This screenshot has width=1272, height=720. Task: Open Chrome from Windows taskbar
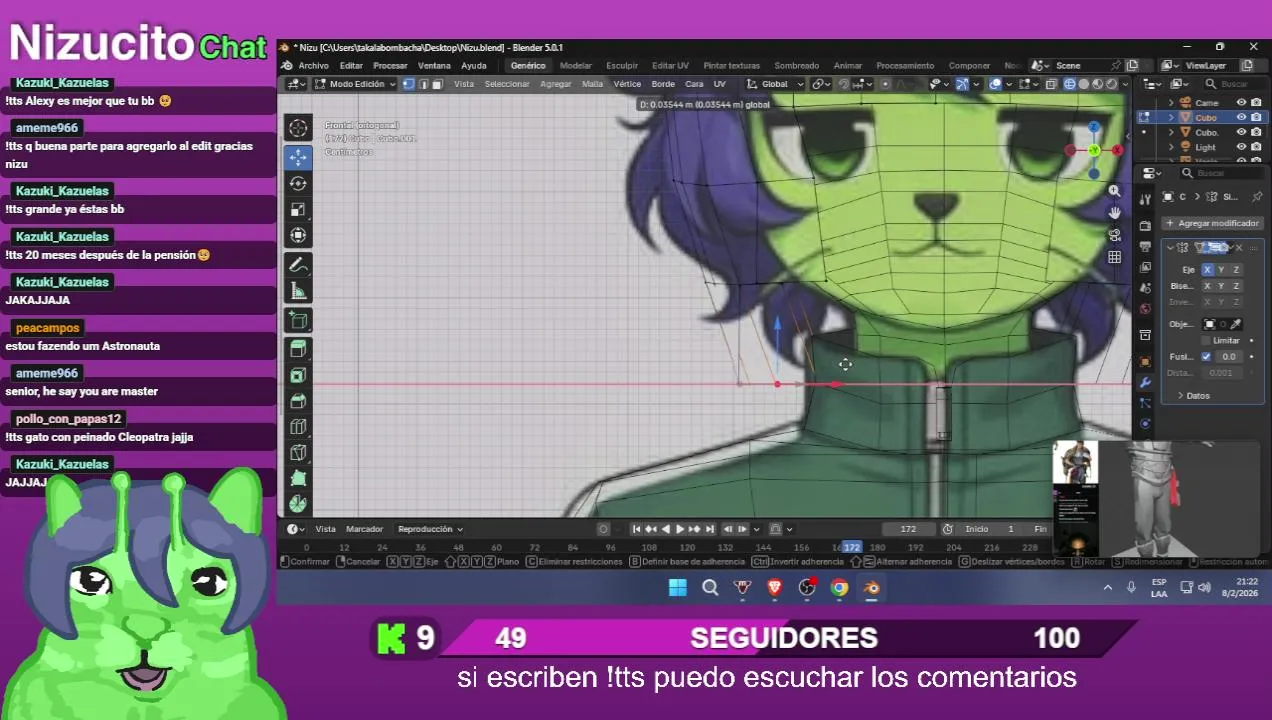click(839, 588)
